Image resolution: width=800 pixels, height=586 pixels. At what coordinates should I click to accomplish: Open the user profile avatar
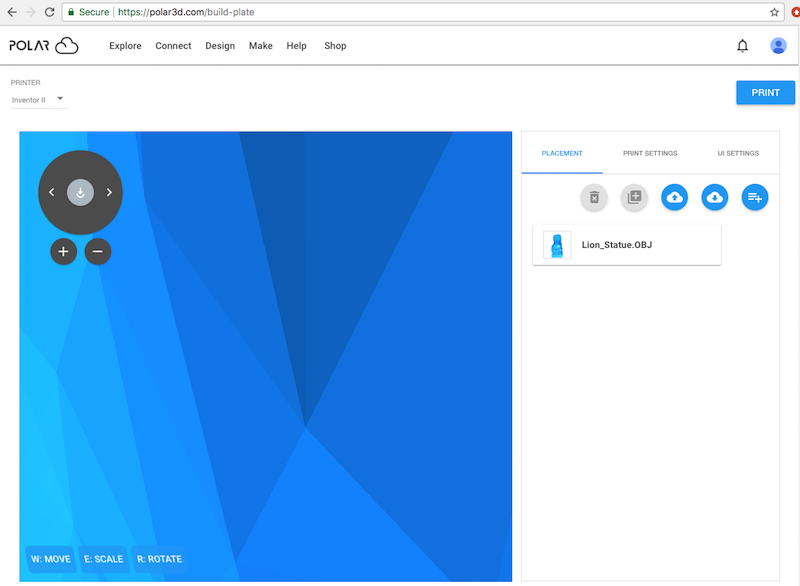tap(778, 46)
